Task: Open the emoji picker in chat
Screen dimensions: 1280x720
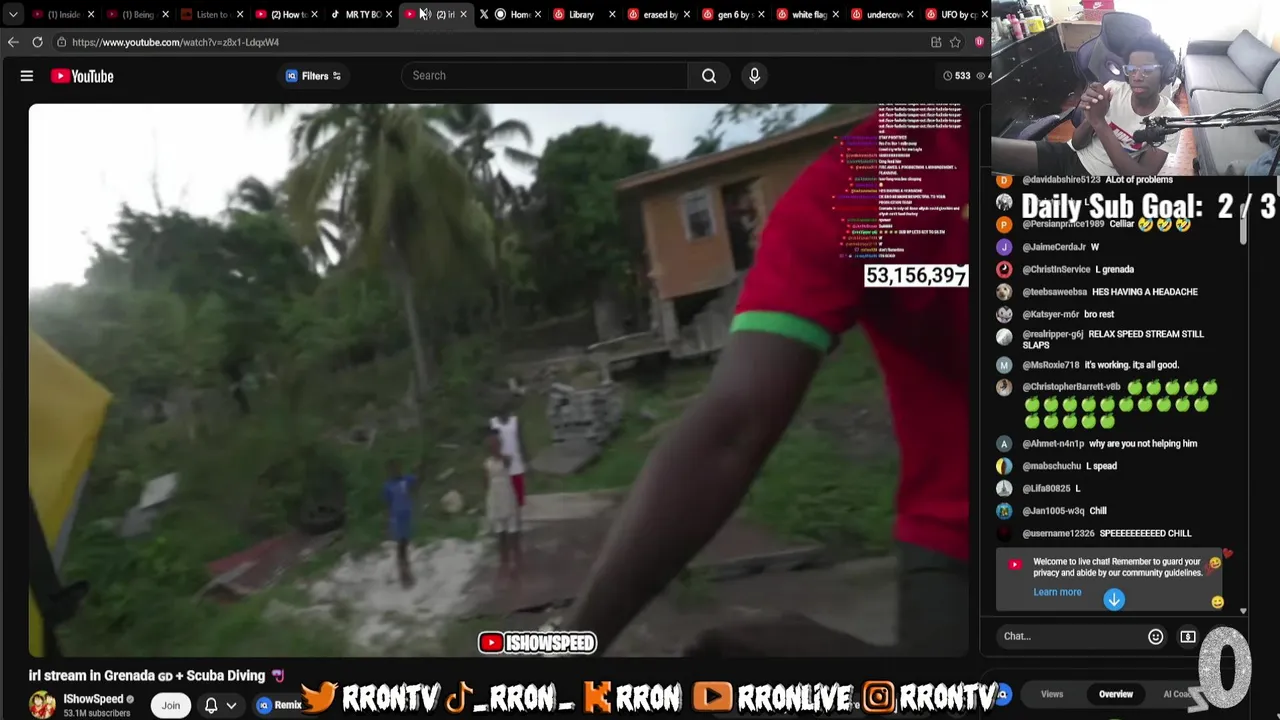Action: pos(1155,636)
